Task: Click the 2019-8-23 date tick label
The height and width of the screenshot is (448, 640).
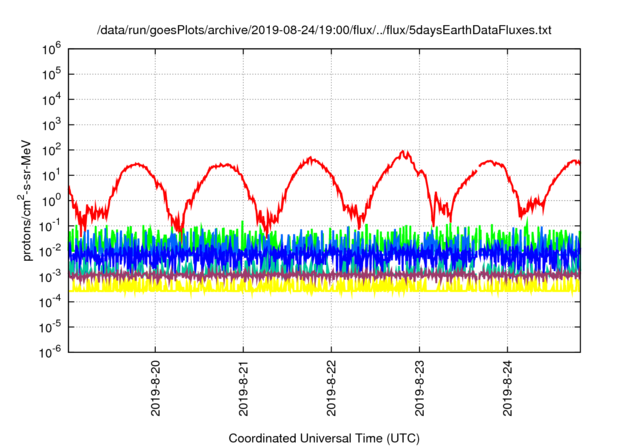Action: point(420,388)
